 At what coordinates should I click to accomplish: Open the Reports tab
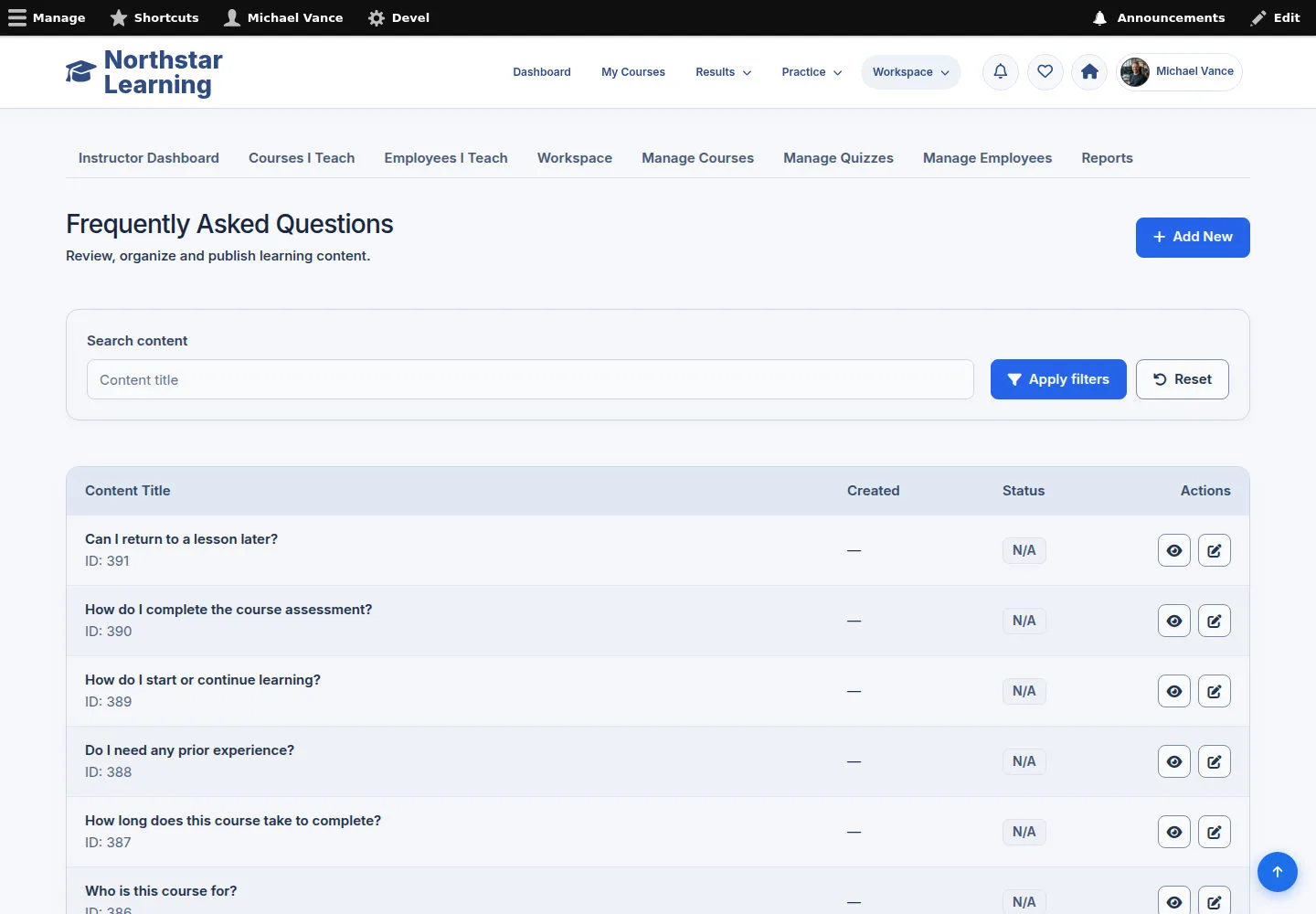pos(1107,158)
